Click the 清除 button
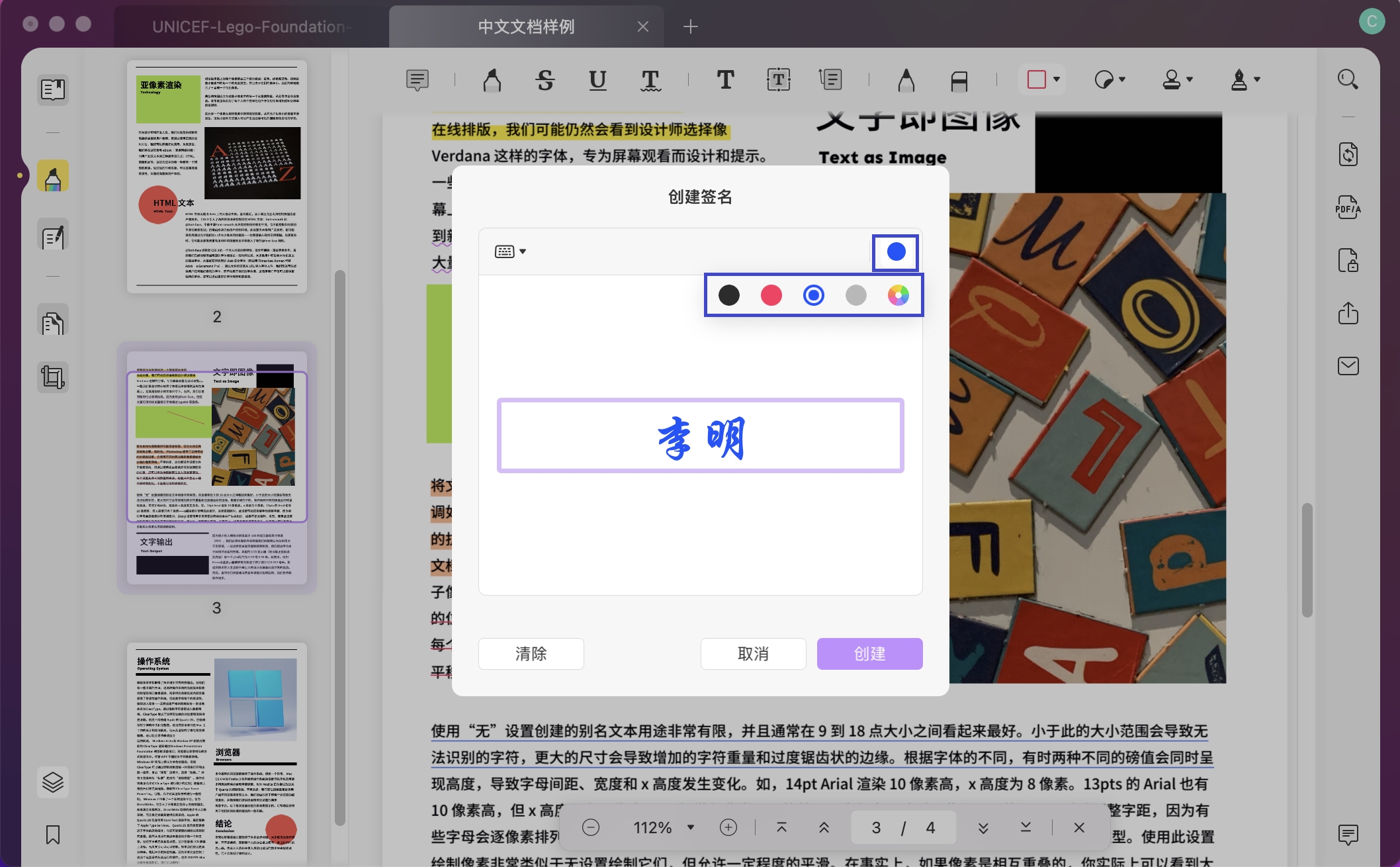The image size is (1400, 867). pos(531,654)
